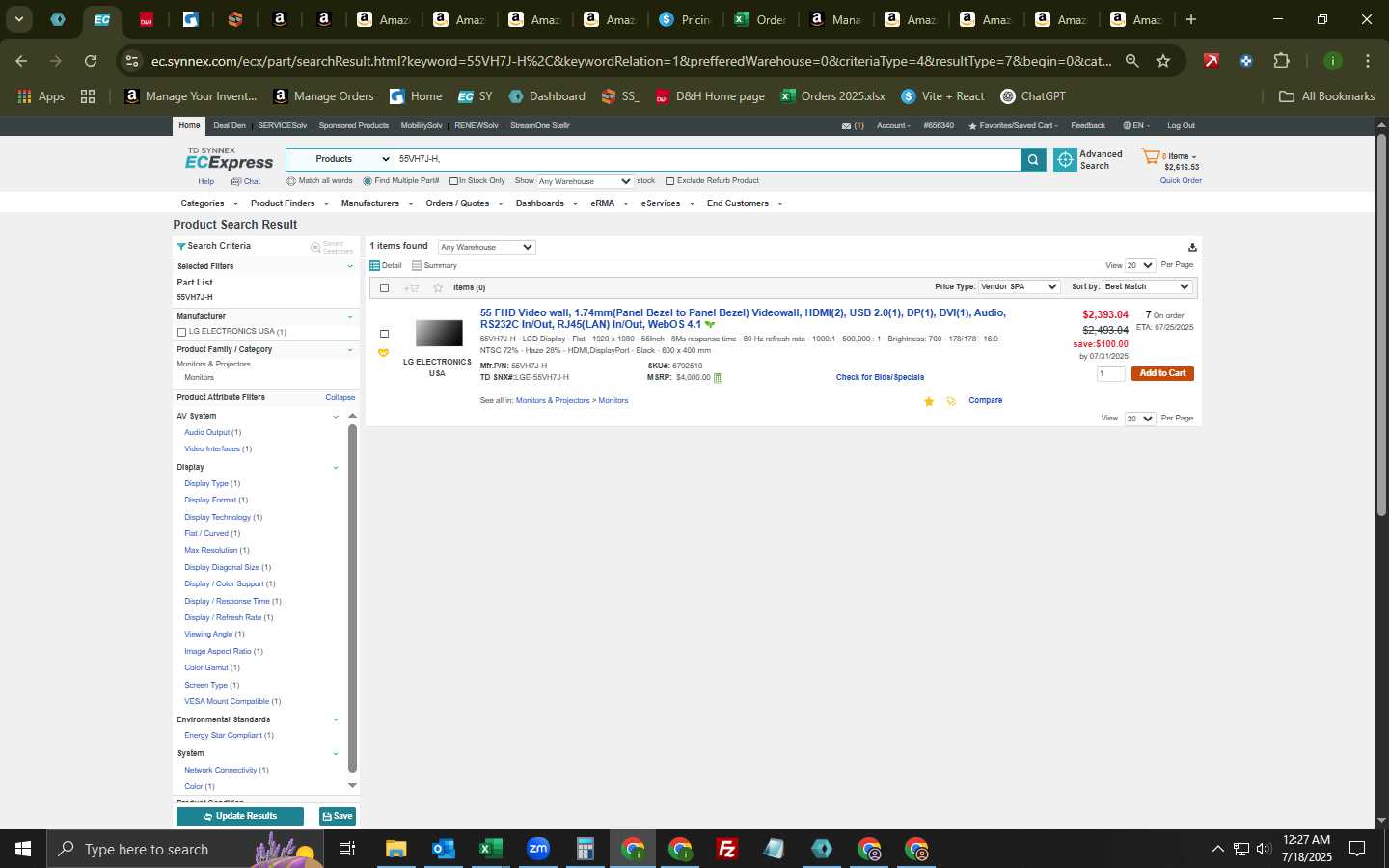
Task: Click the quantity input field
Action: point(1110,374)
